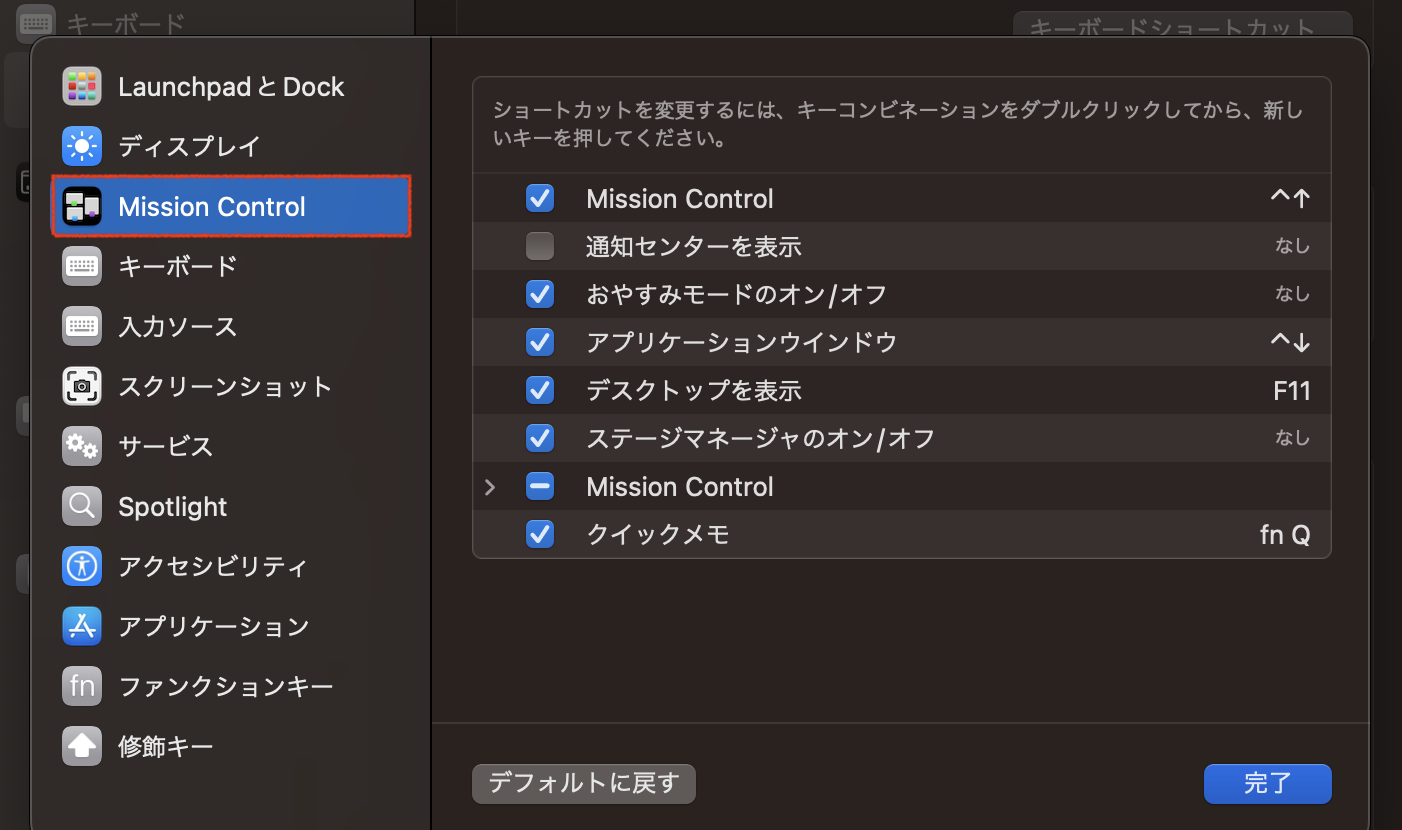Uncheck the デスクトップを表示 checkbox

tap(540, 390)
